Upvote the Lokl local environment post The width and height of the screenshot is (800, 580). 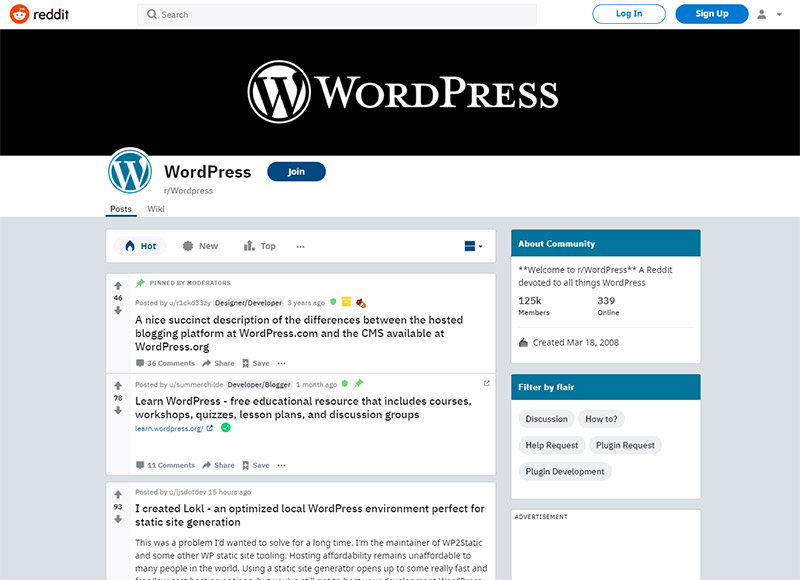coord(118,494)
